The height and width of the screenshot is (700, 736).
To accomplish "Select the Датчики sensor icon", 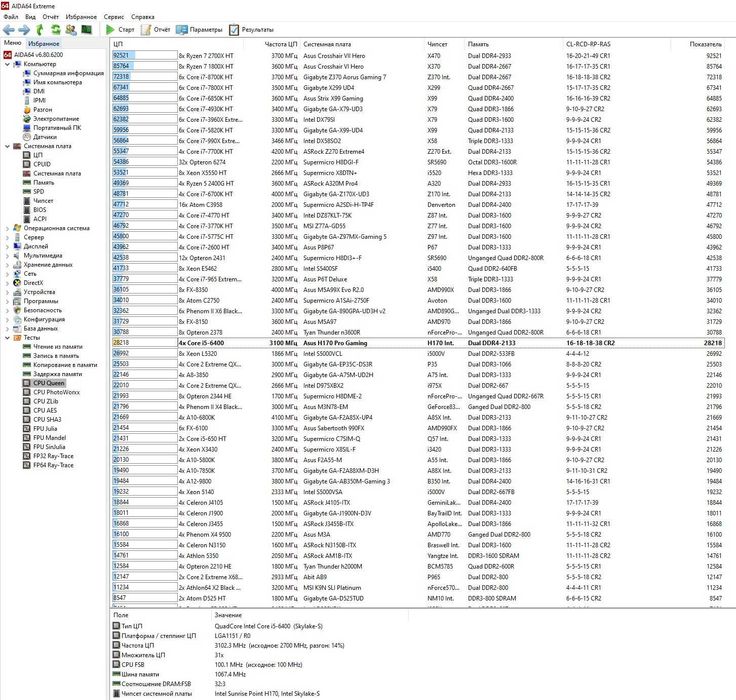I will point(27,137).
